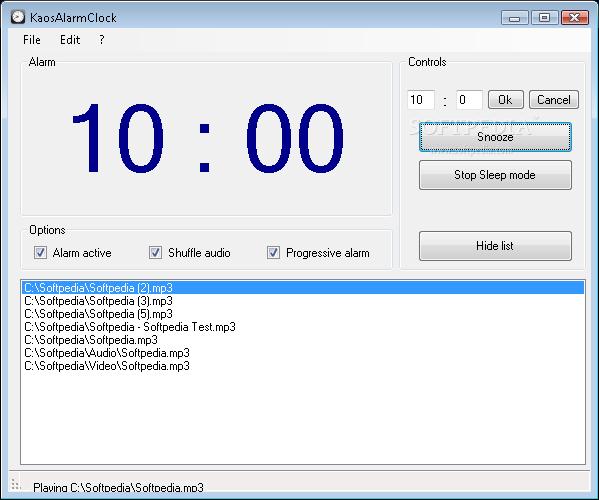Select Softpedia (5).mp3 in the playlist

tap(303, 314)
